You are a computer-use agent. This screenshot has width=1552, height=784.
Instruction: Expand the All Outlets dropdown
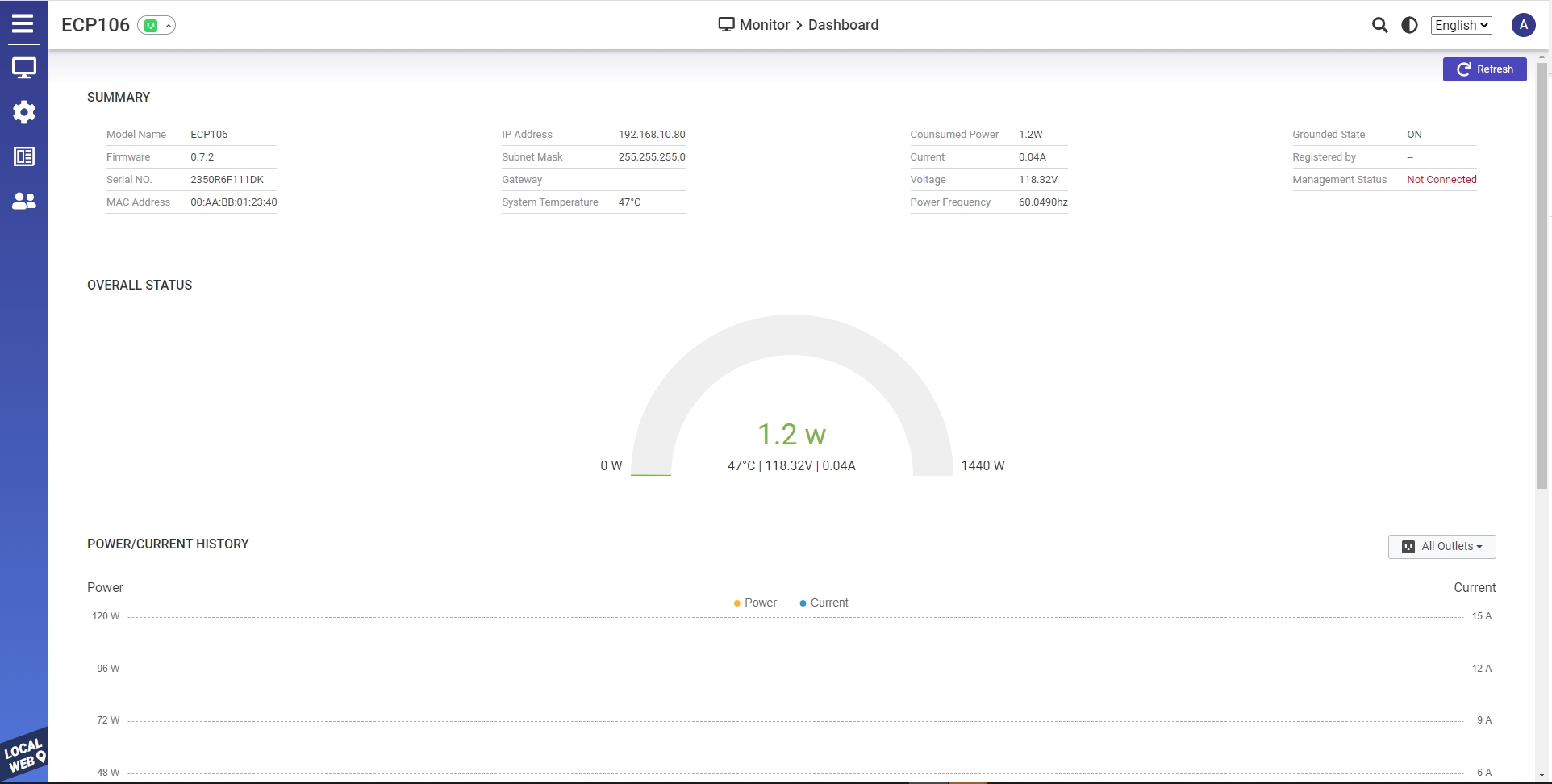click(x=1441, y=547)
